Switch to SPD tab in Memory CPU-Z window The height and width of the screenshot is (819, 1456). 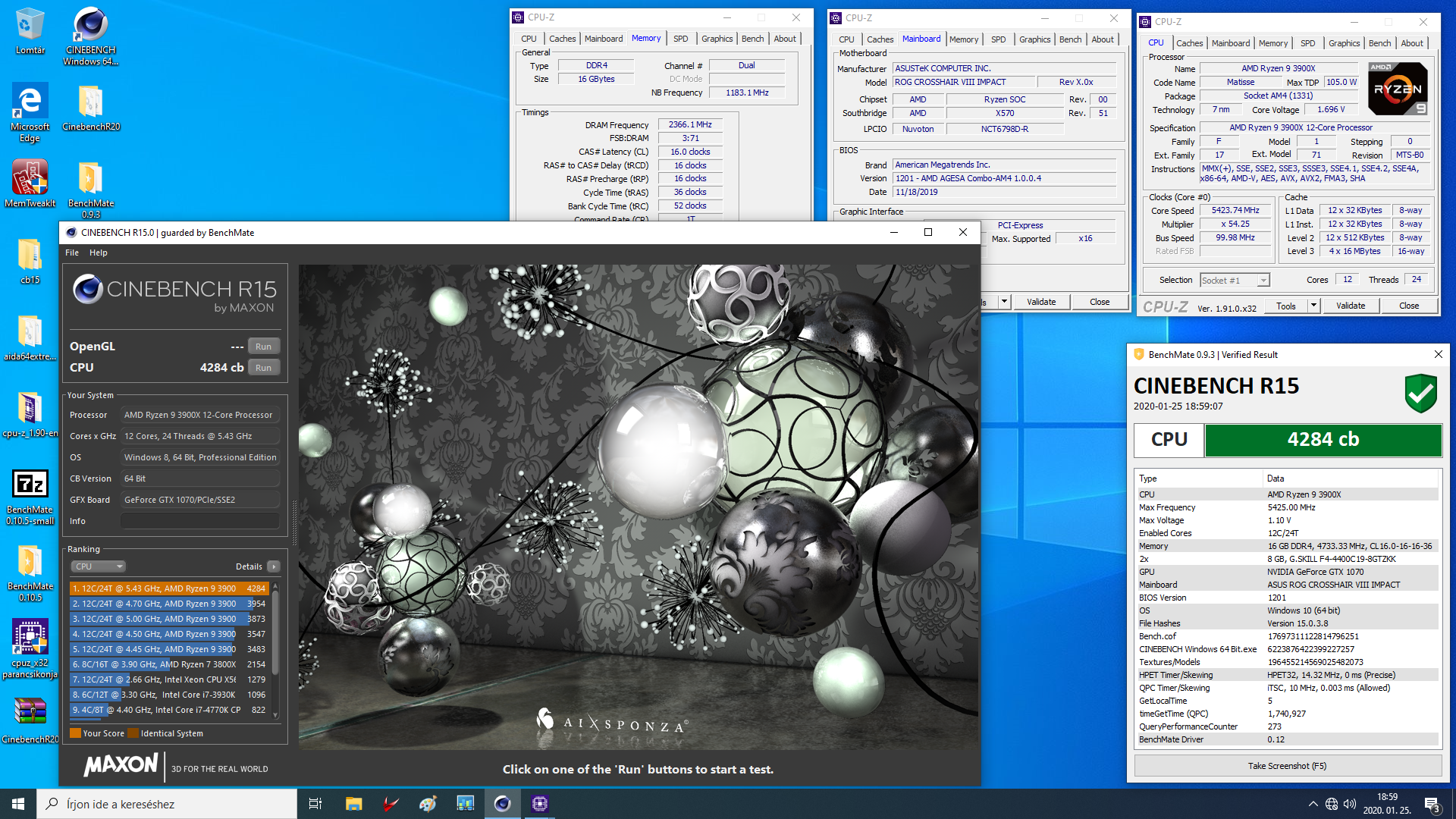coord(681,39)
